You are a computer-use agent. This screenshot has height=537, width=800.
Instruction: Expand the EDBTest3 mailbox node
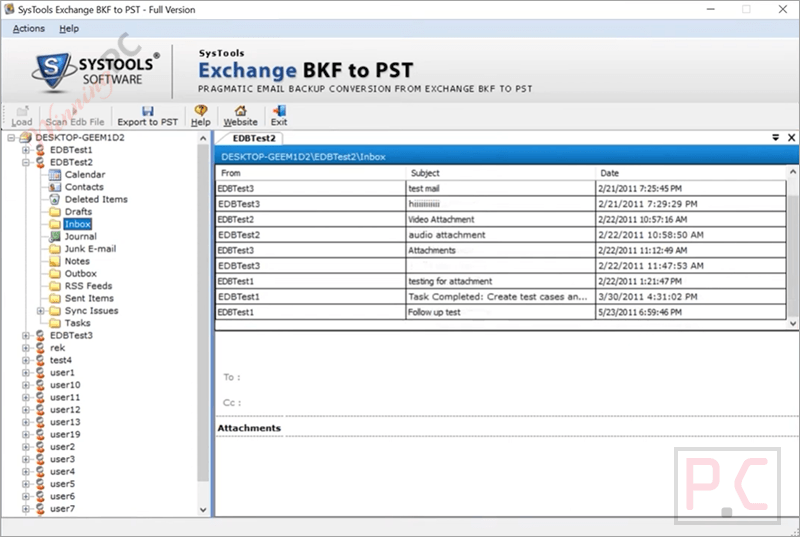[26, 336]
